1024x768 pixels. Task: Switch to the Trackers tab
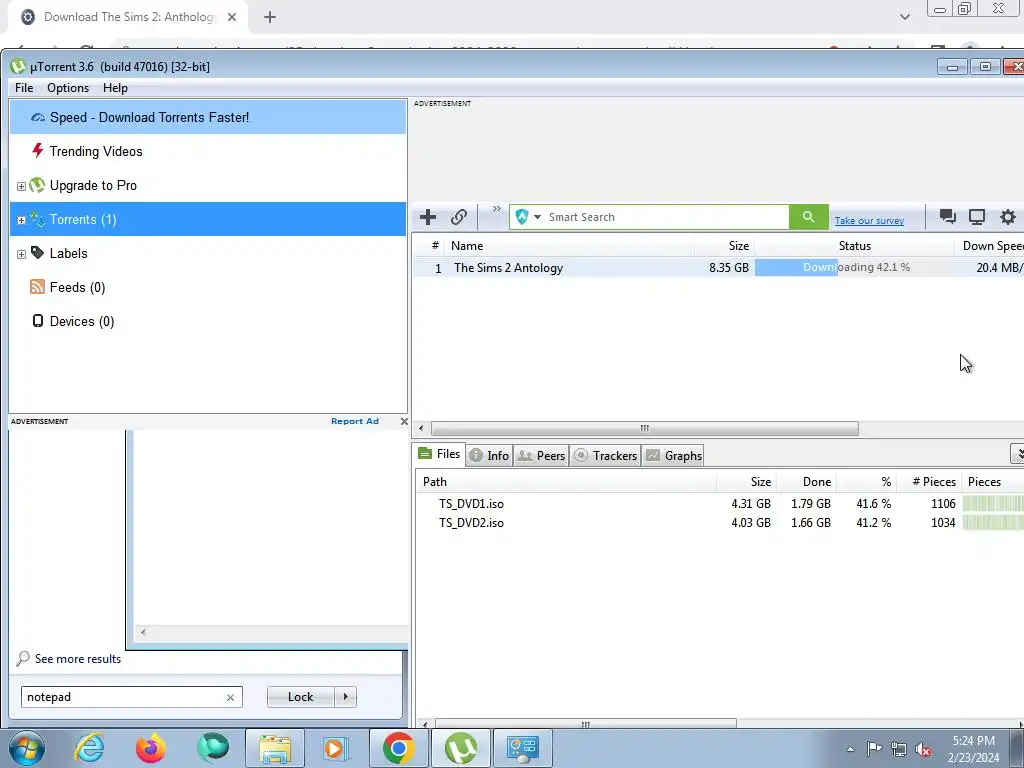tap(605, 455)
